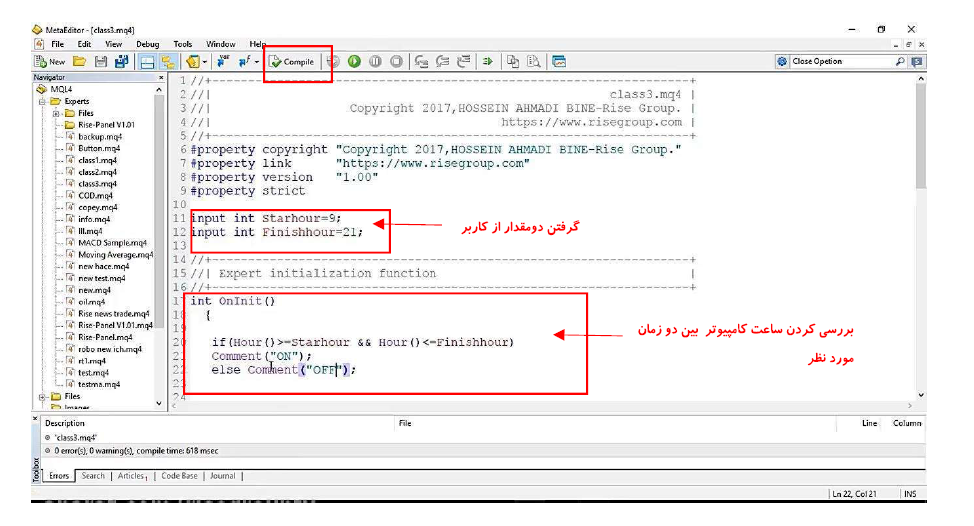This screenshot has height=526, width=974.
Task: Create a new file with New button
Action: pyautogui.click(x=50, y=61)
